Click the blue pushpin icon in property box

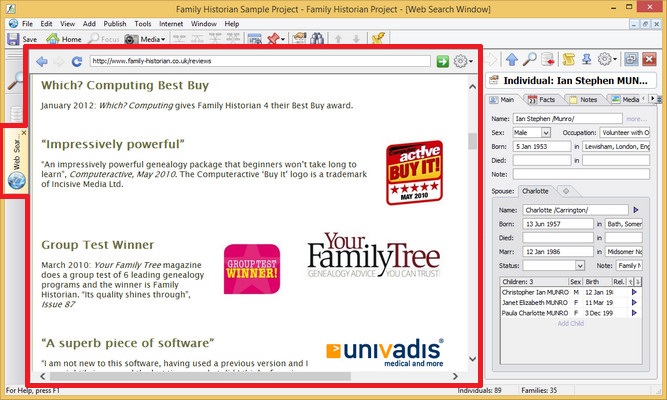[587, 60]
